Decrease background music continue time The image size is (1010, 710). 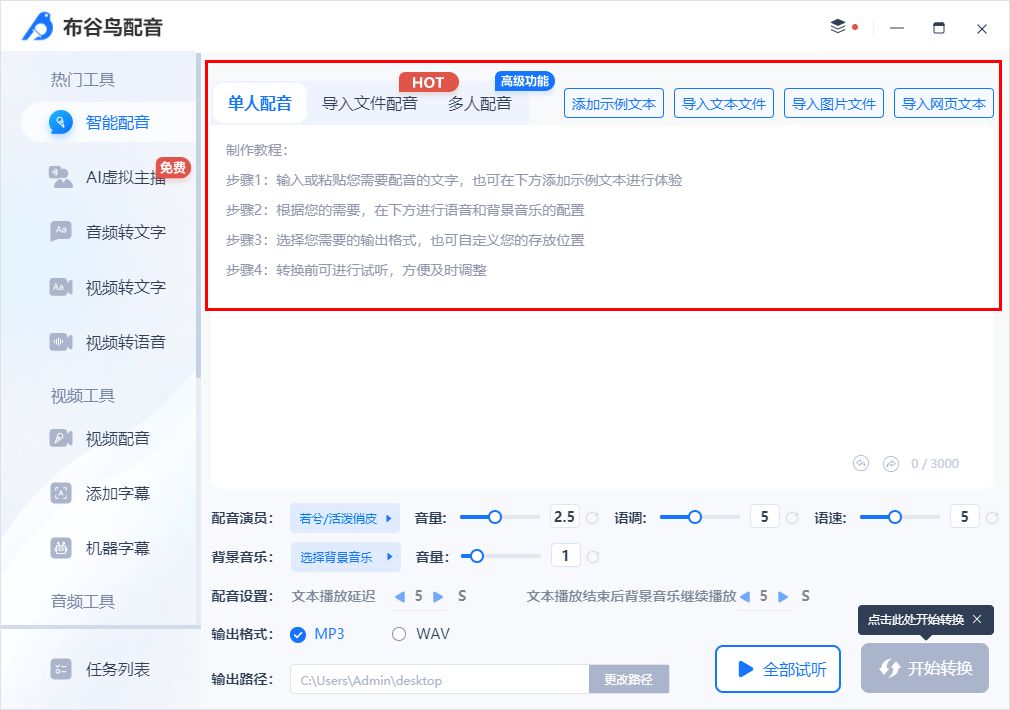745,597
